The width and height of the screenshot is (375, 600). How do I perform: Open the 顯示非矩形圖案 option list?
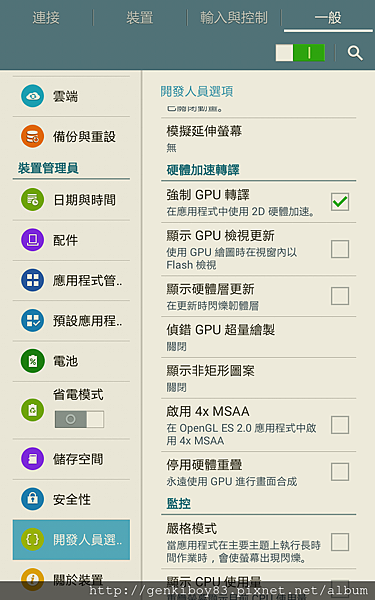click(x=259, y=378)
